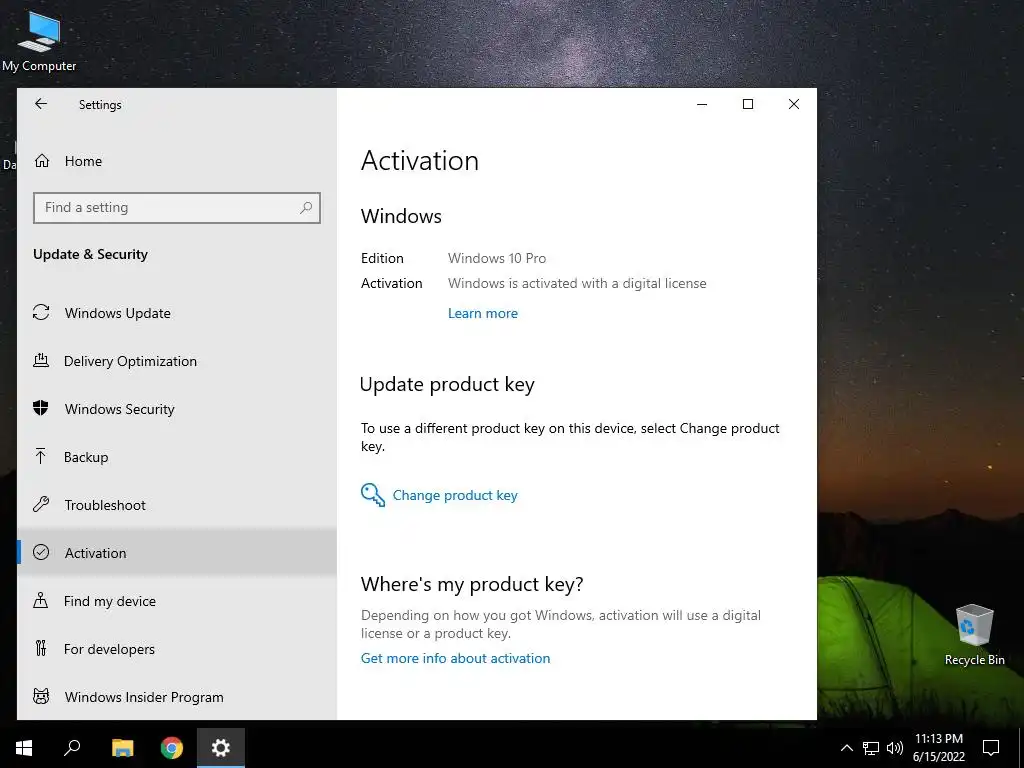
Task: Click the Where's my product key? heading
Action: click(x=472, y=584)
